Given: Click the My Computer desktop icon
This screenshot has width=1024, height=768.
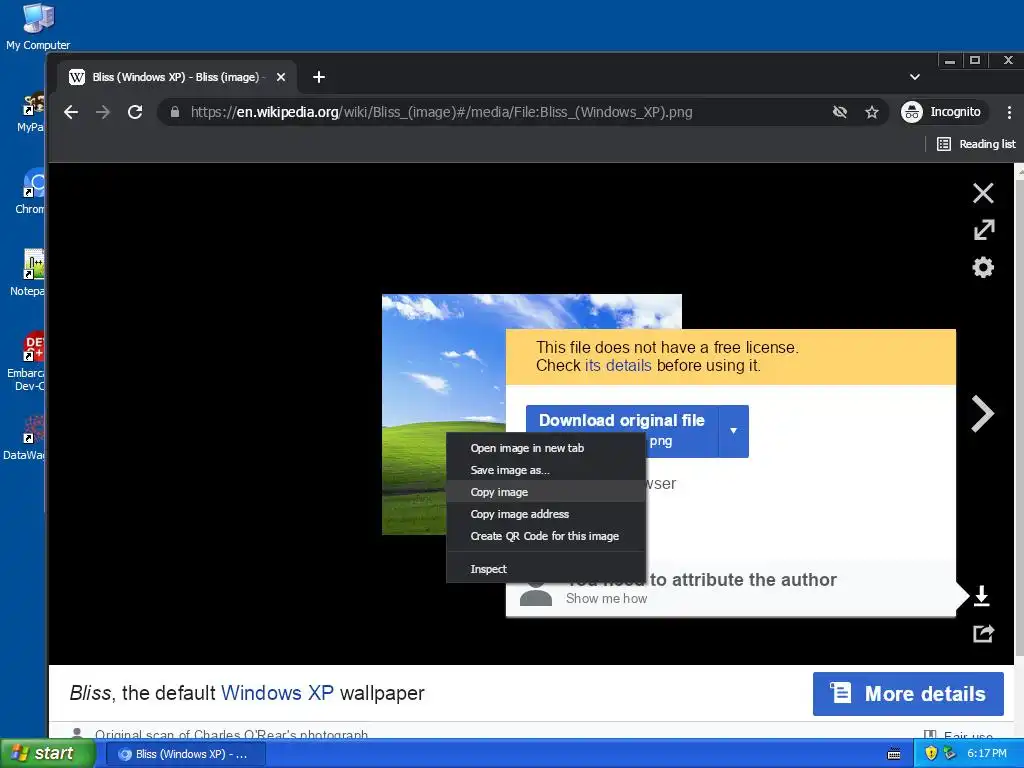Looking at the screenshot, I should pos(38,26).
